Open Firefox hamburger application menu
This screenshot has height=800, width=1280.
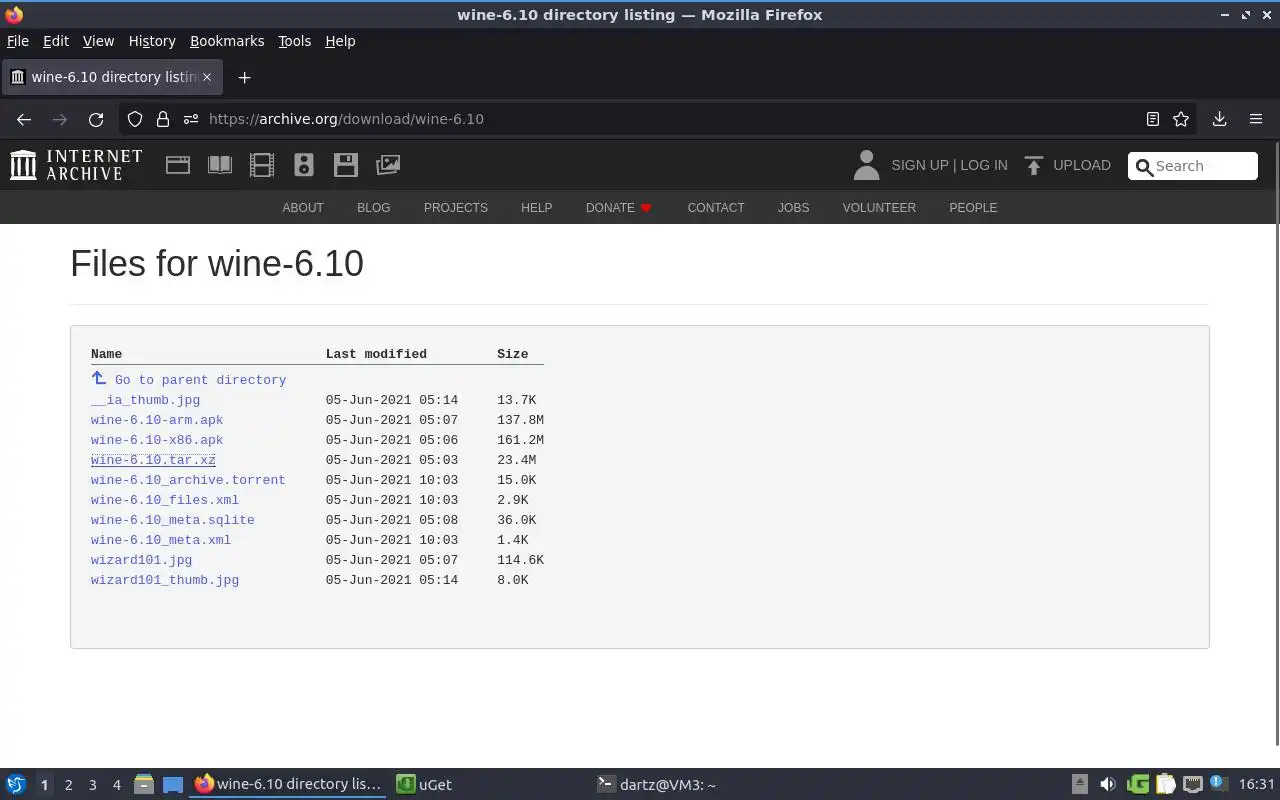[1256, 119]
